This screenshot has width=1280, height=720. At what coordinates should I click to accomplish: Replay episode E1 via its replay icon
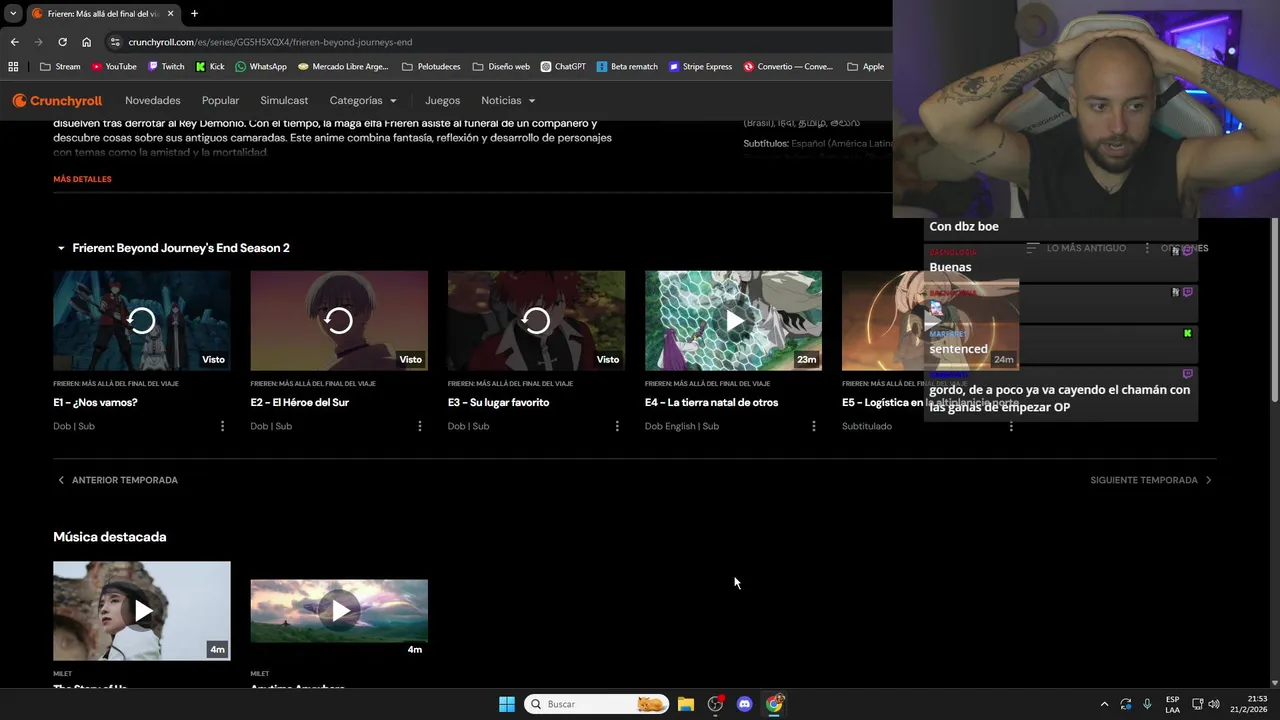(142, 321)
